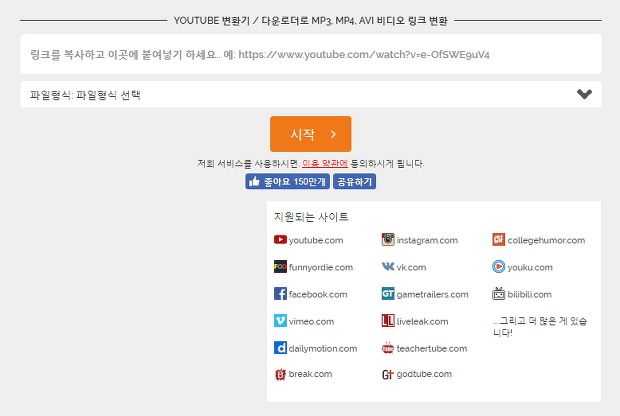Viewport: 620px width, 416px height.
Task: Click liveleak.com site name
Action: 422,321
